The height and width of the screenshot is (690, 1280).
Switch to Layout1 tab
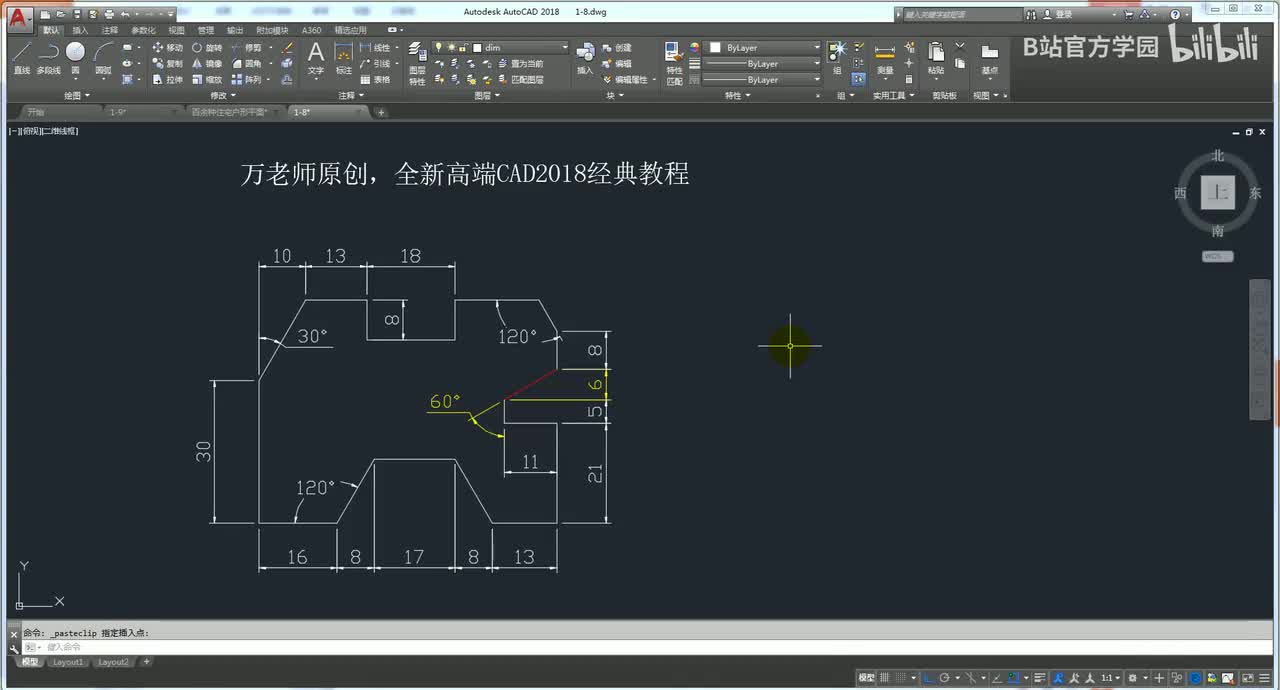coord(68,662)
